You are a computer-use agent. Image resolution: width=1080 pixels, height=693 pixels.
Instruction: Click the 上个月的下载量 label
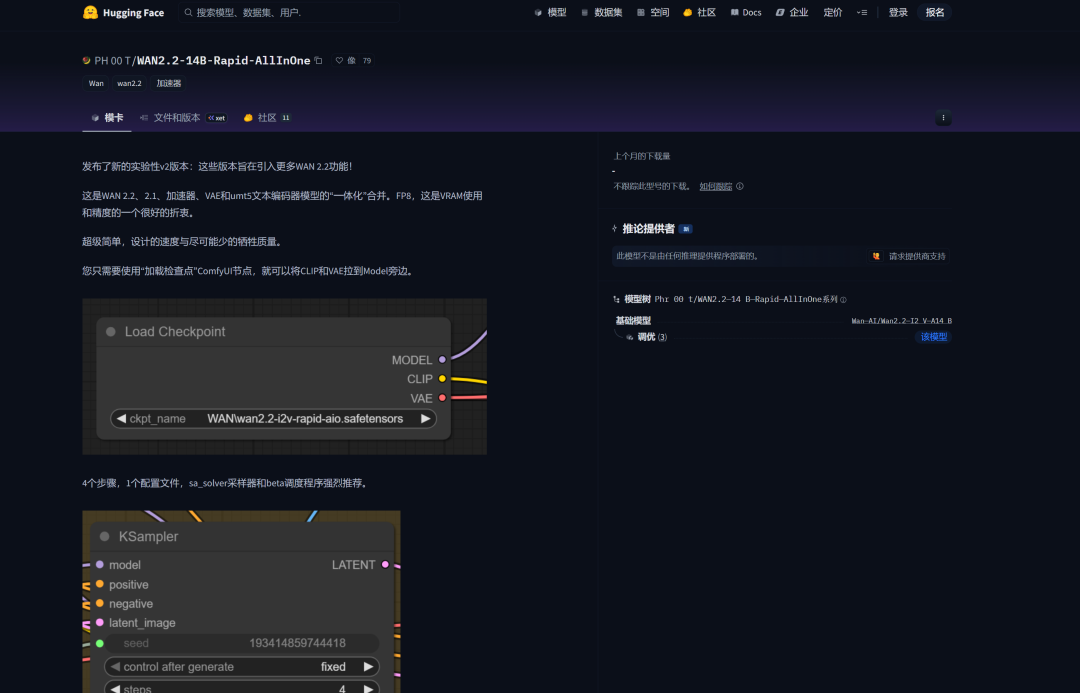(642, 156)
